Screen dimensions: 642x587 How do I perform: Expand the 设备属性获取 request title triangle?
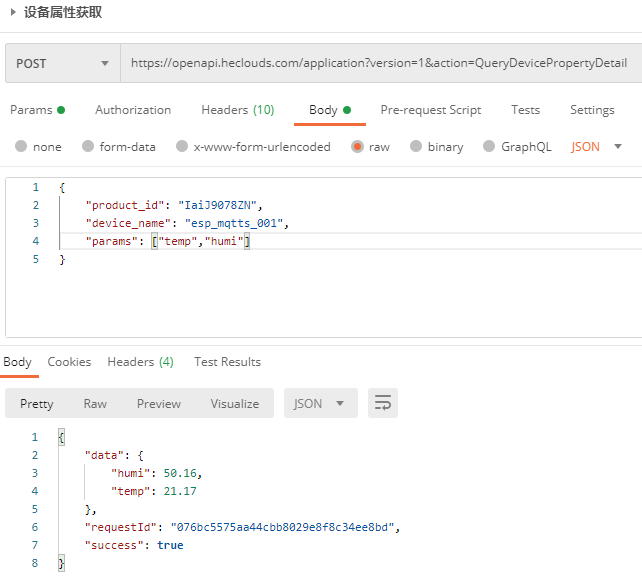[x=13, y=12]
